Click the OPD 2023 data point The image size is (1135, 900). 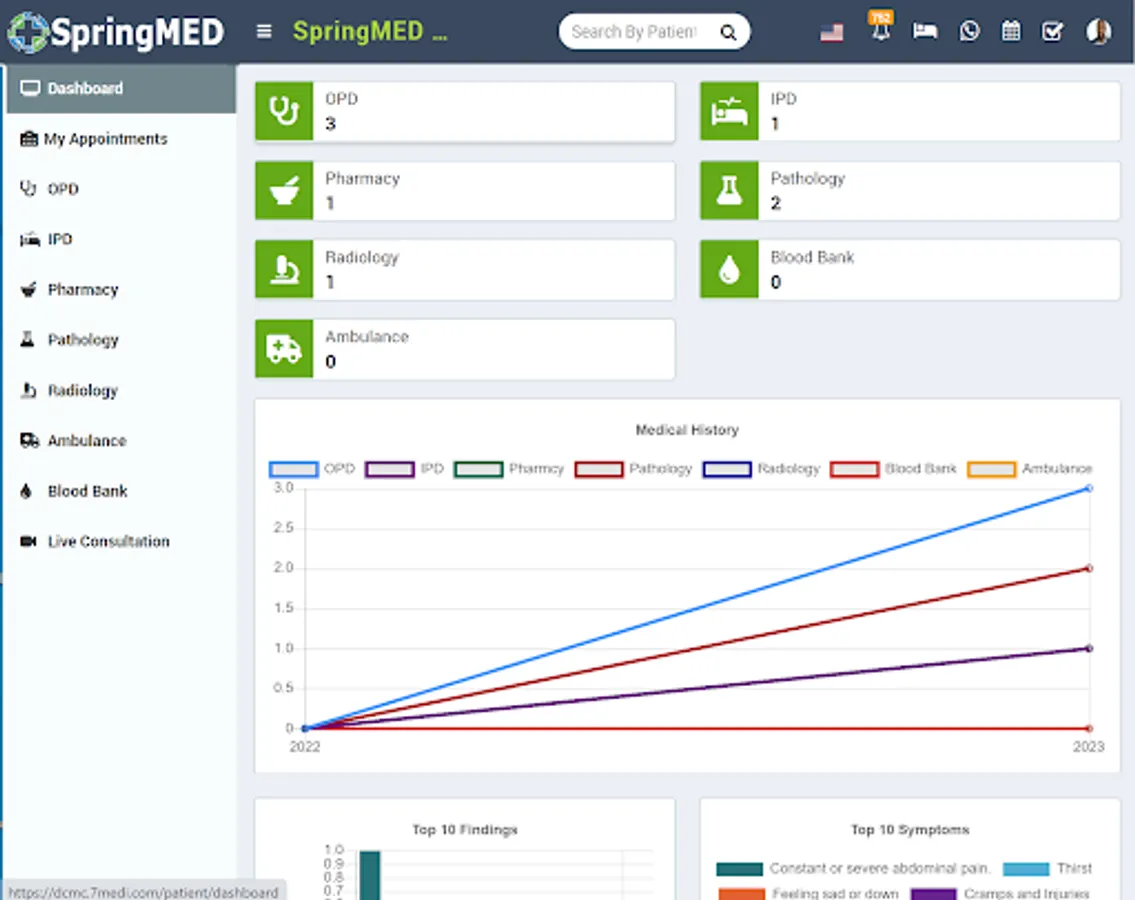tap(1089, 489)
